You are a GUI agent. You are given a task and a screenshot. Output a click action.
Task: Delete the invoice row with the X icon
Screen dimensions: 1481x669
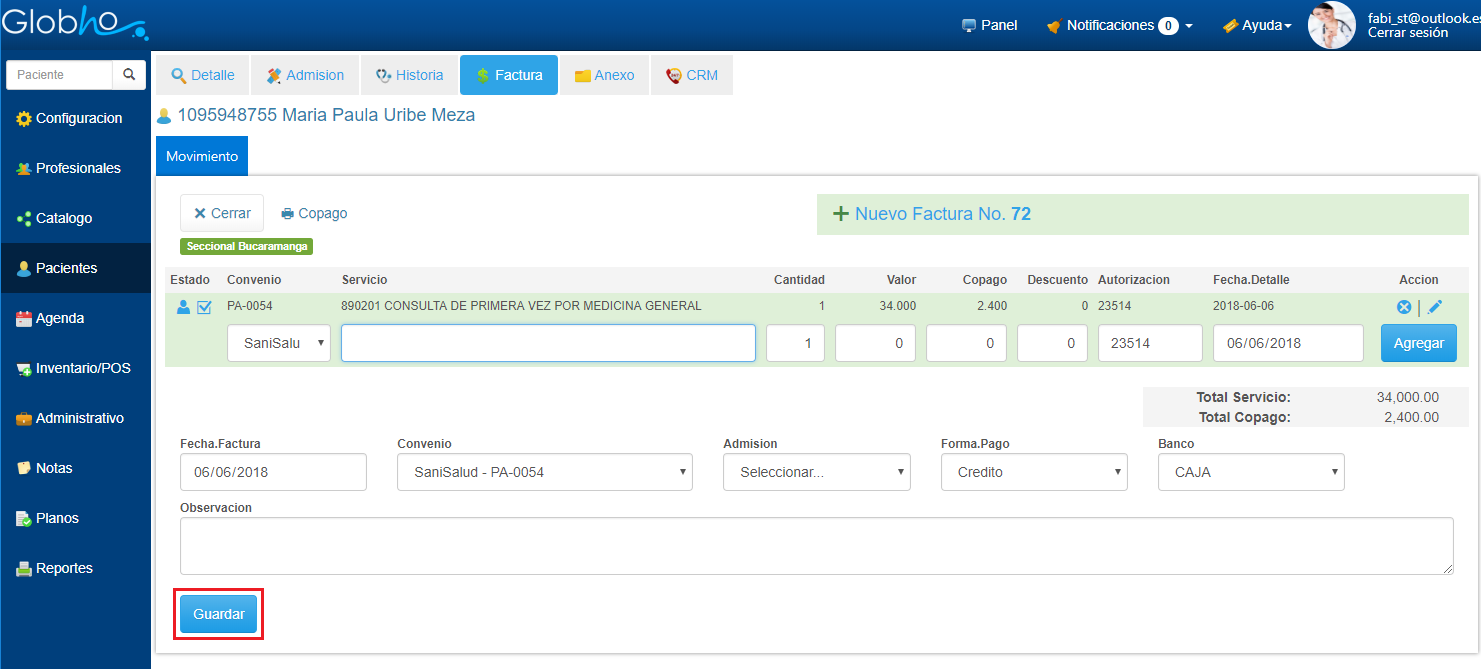1403,307
